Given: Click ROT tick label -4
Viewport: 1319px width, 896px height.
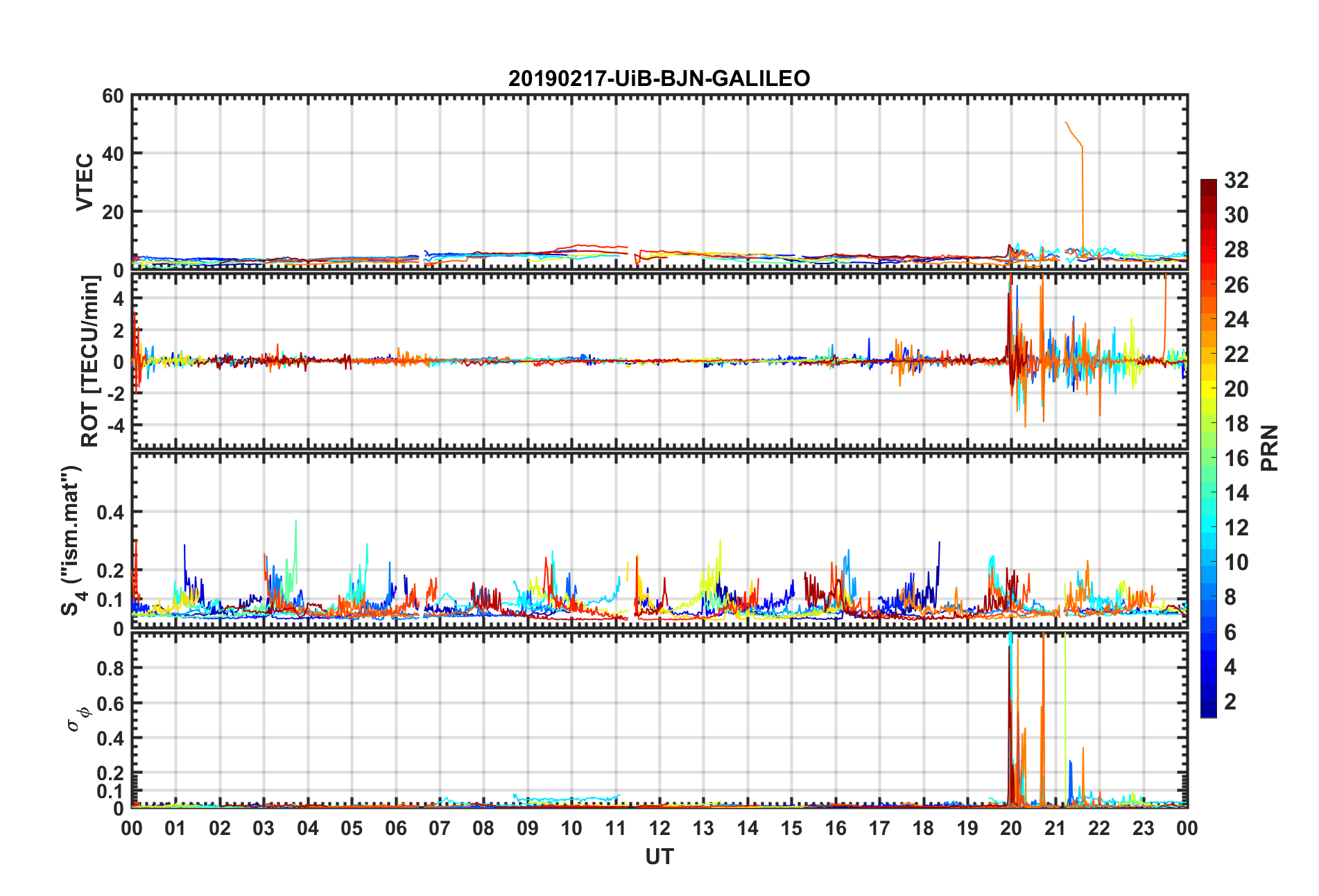Looking at the screenshot, I should pyautogui.click(x=115, y=425).
